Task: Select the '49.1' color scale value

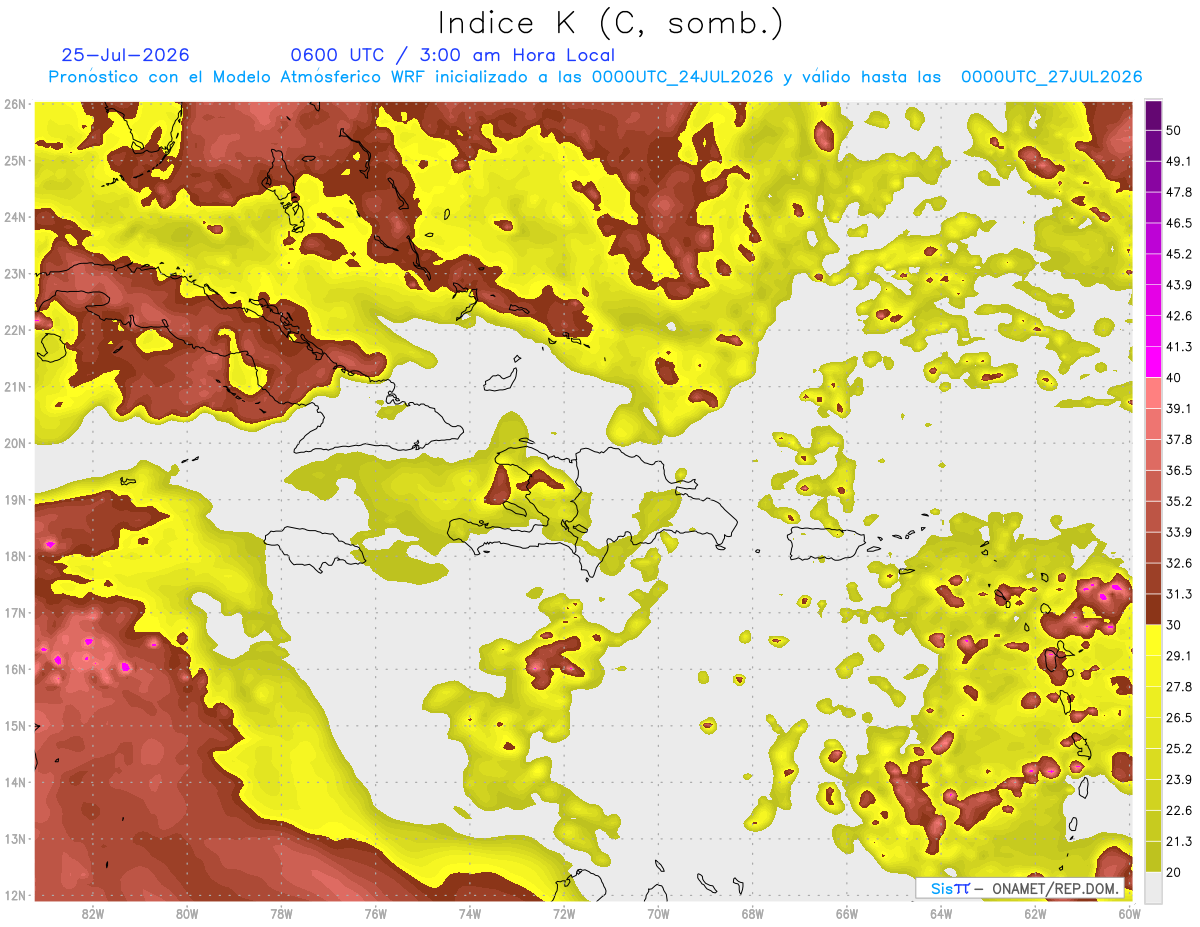Action: [1179, 161]
